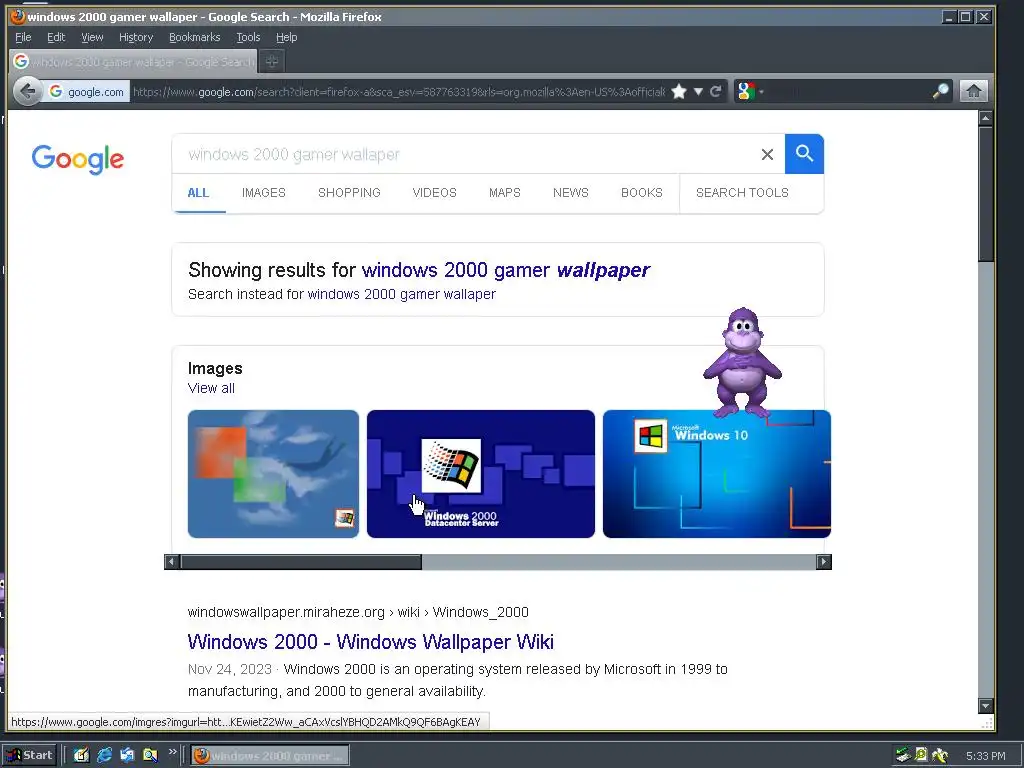Image resolution: width=1024 pixels, height=768 pixels.
Task: Click the BonziBuddy purple gorilla
Action: pyautogui.click(x=742, y=362)
